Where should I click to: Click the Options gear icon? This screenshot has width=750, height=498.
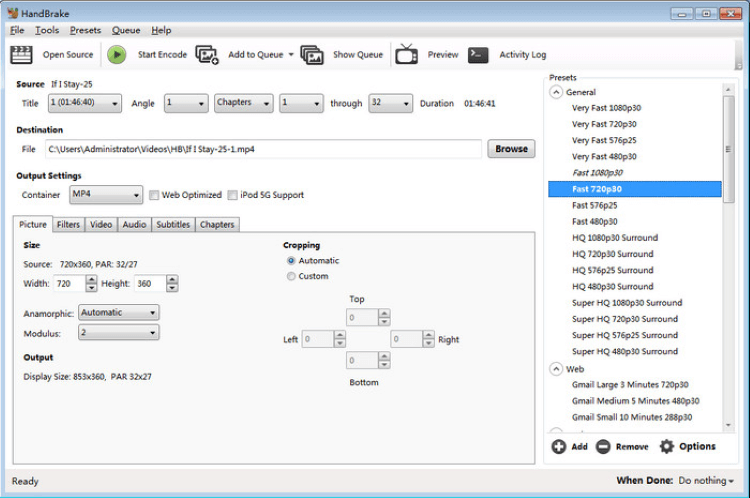[x=666, y=446]
